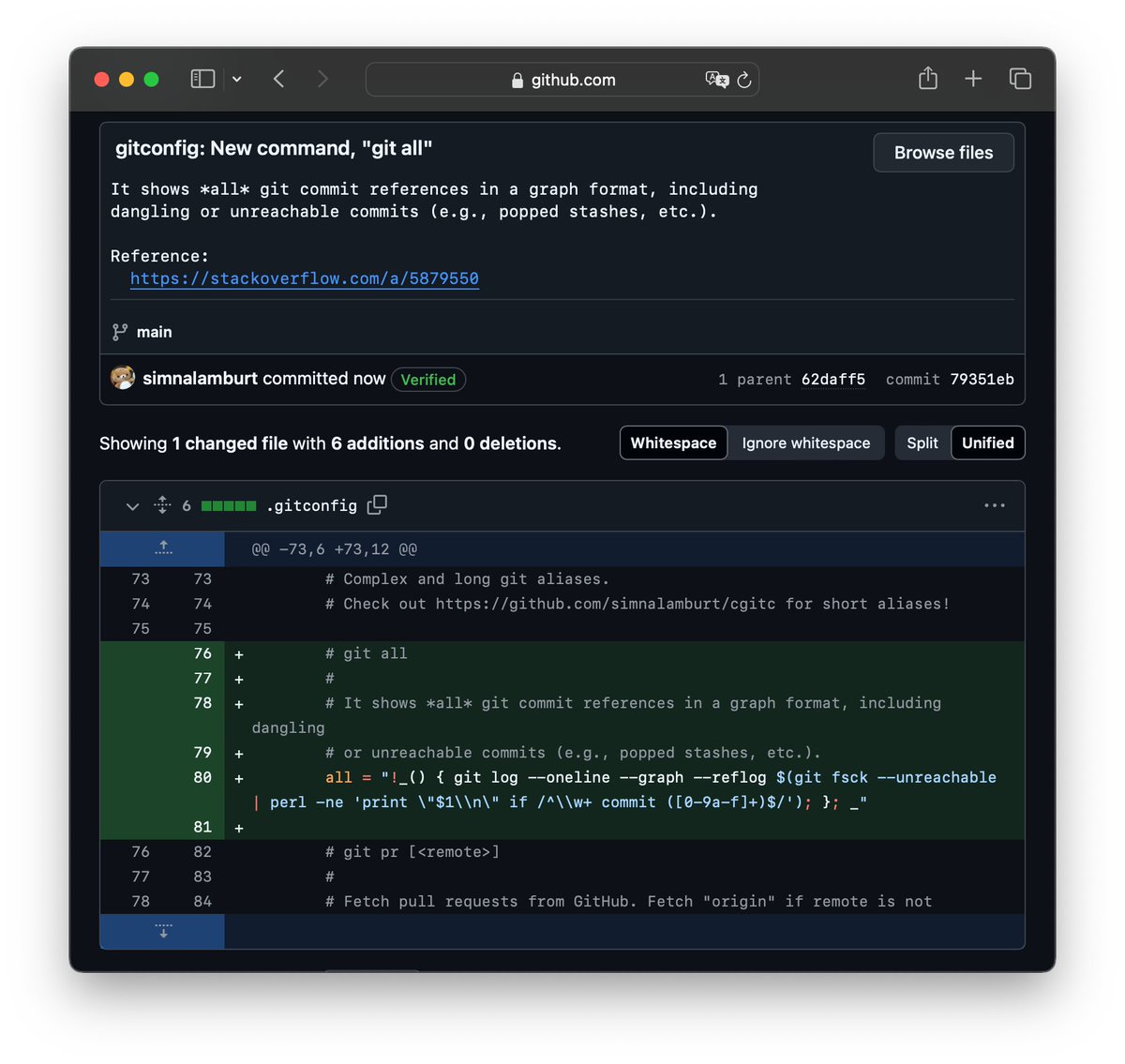Open simnalamburt's avatar image
1125x1064 pixels.
(123, 378)
